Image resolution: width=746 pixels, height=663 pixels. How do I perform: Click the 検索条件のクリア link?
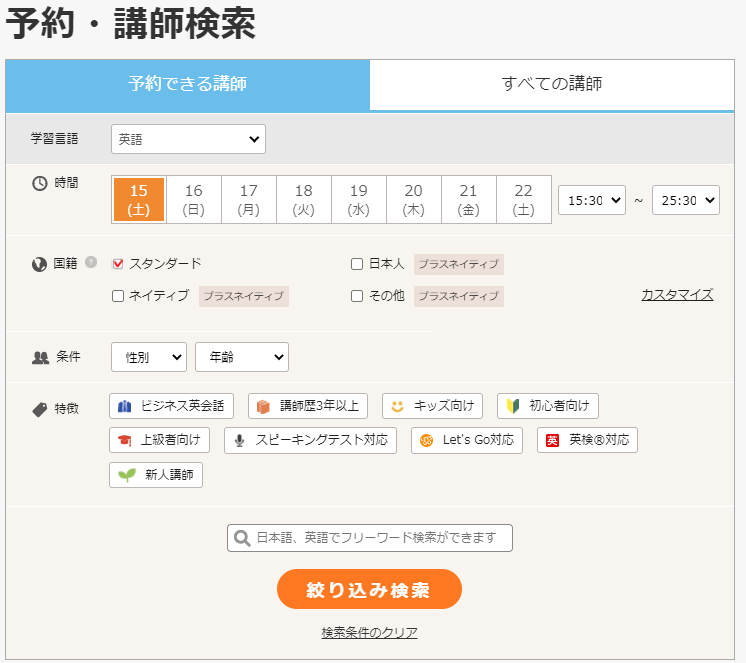pos(369,633)
